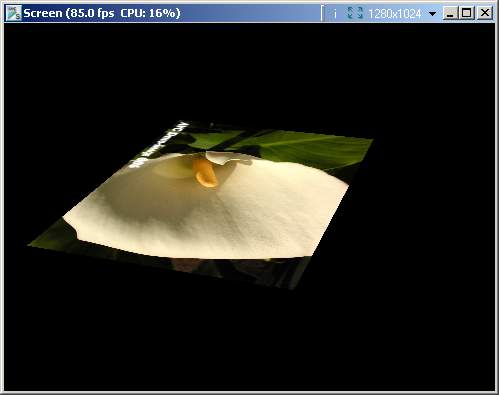Screen dimensions: 499x395
Task: Toggle fullscreen with the arrows icon
Action: (354, 13)
